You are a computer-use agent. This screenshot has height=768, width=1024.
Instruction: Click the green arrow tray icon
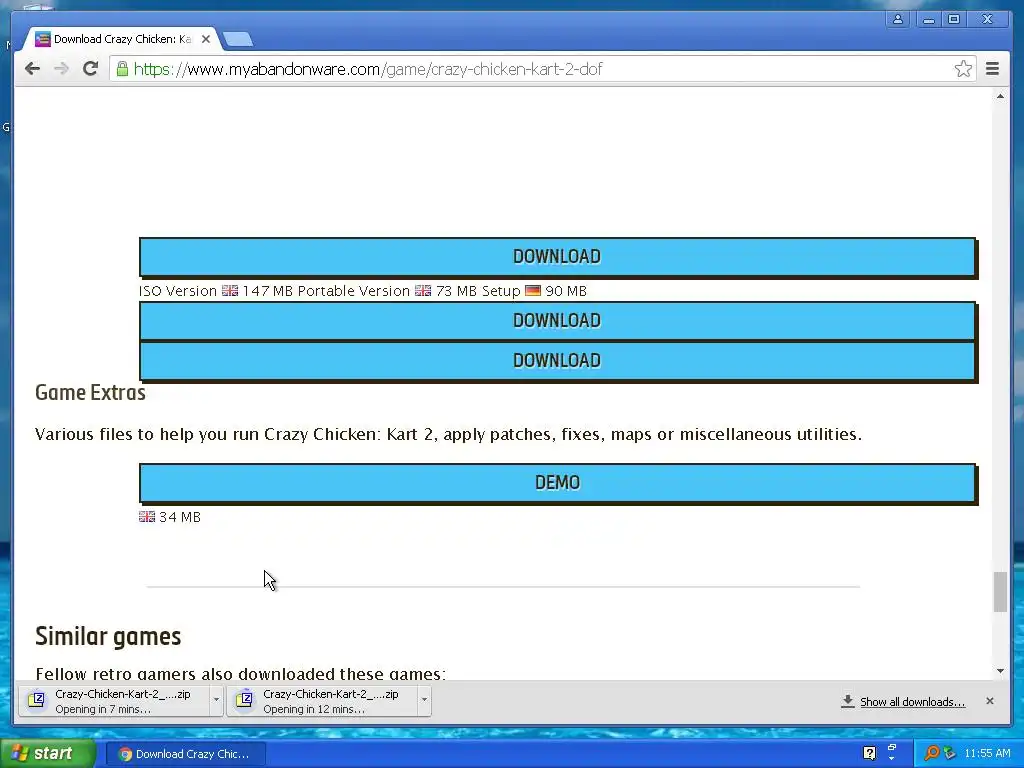click(x=950, y=753)
